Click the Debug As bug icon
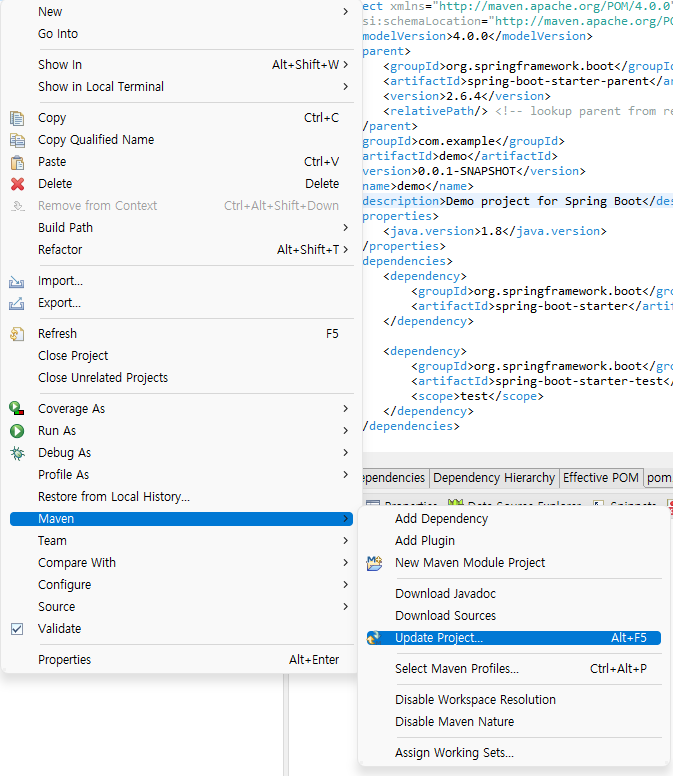673x776 pixels. (17, 453)
